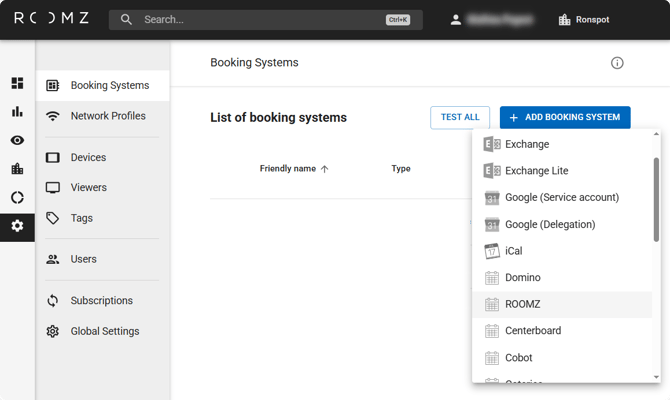Viewport: 670px width, 400px height.
Task: Click the Subscriptions sync icon
Action: pos(53,300)
